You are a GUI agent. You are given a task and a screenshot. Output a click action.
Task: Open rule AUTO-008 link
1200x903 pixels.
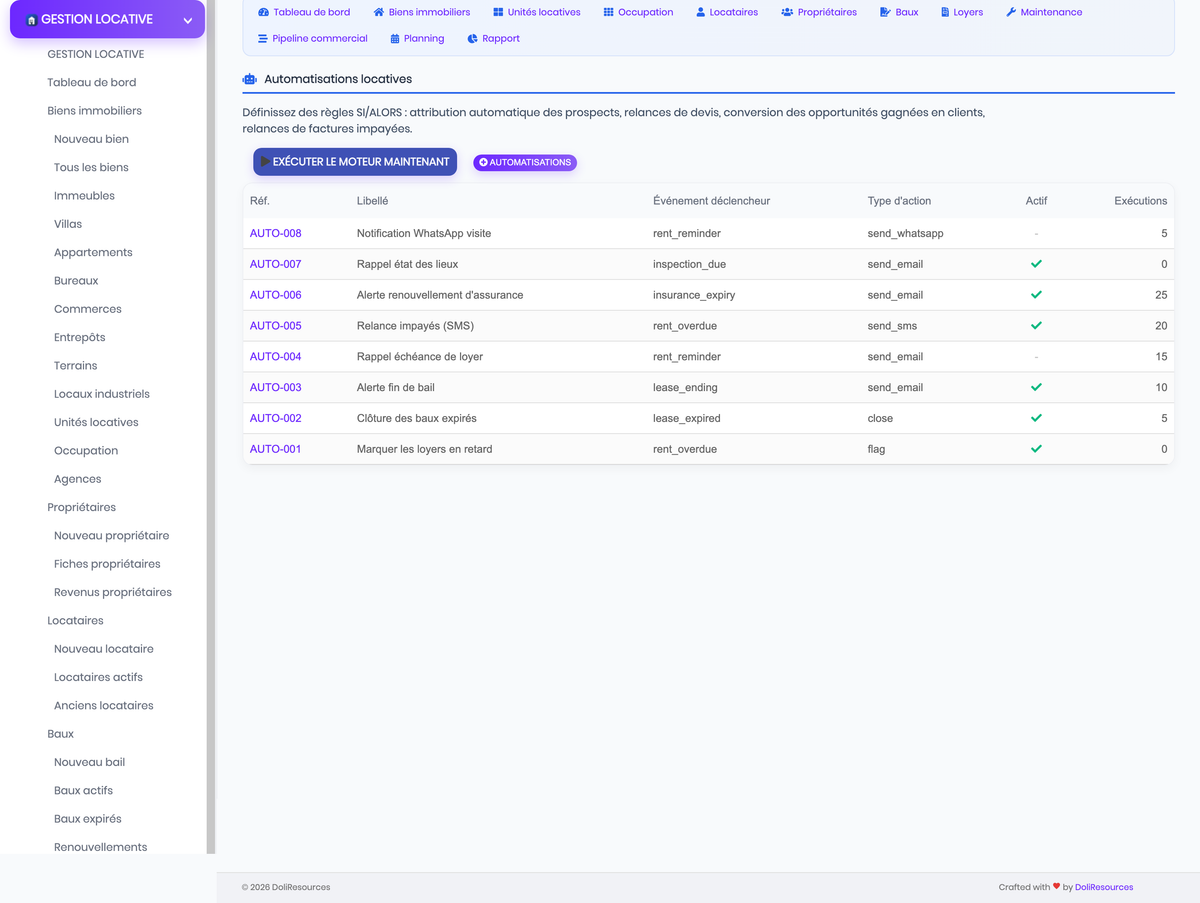tap(276, 233)
